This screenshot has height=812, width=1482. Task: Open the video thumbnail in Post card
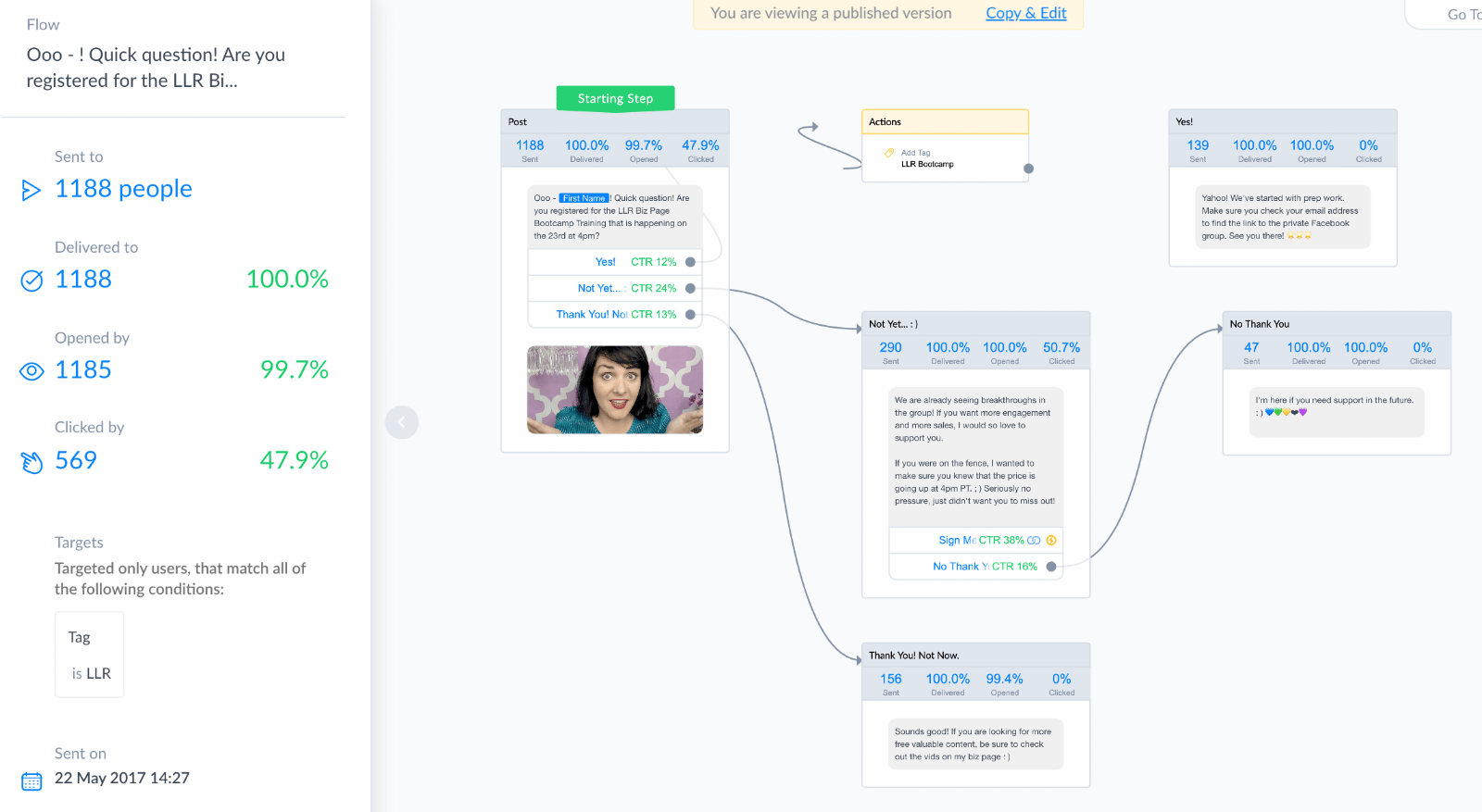[x=615, y=390]
